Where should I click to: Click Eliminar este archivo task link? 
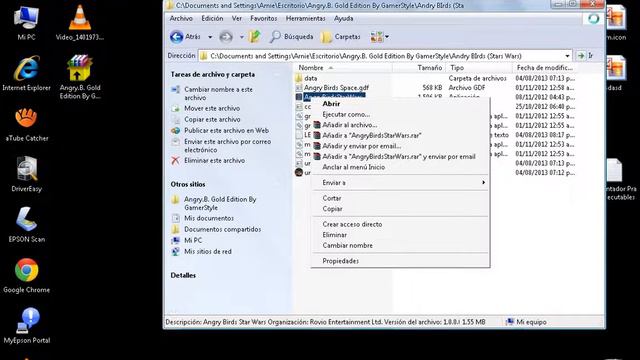[214, 160]
